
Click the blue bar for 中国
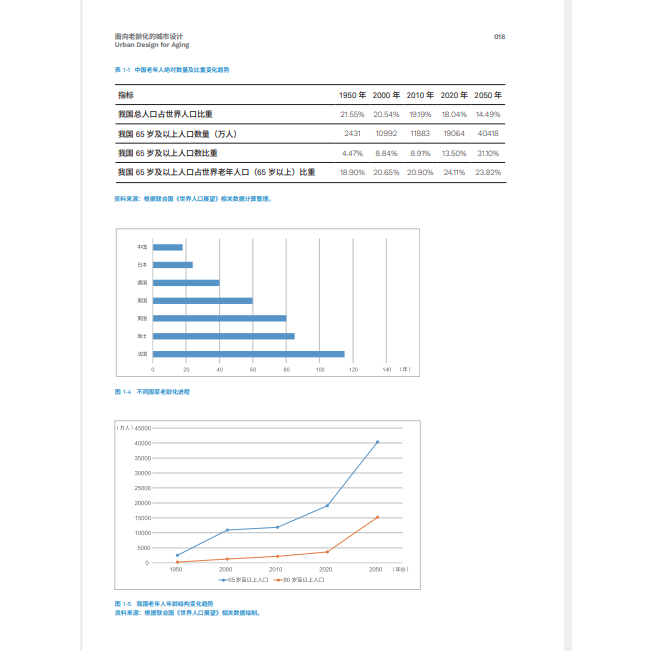(x=167, y=247)
